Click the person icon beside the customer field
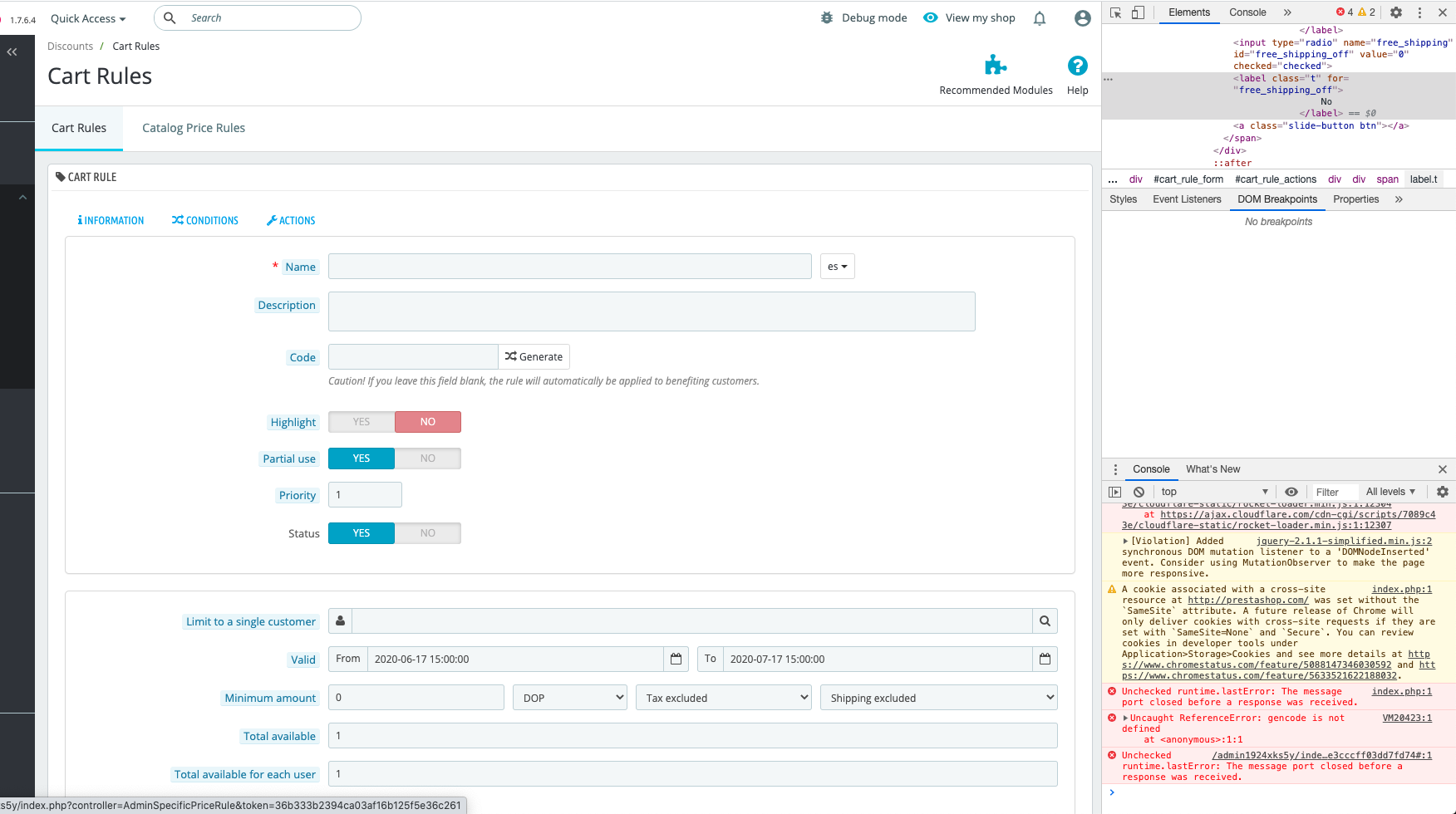 point(340,620)
